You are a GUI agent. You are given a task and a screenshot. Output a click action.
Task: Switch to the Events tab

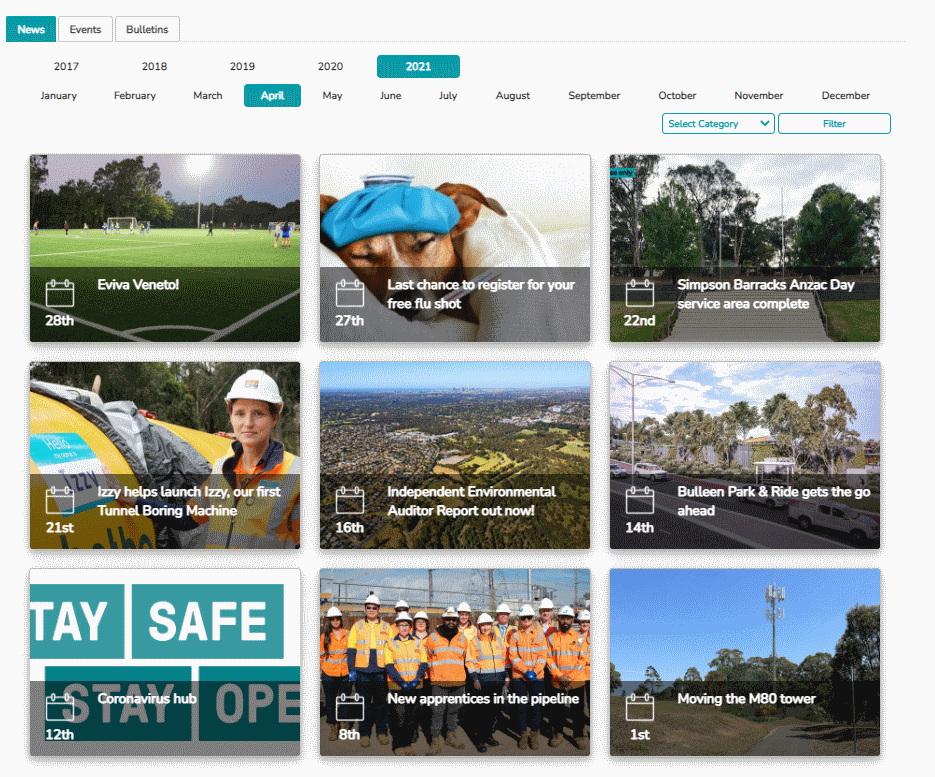point(85,30)
